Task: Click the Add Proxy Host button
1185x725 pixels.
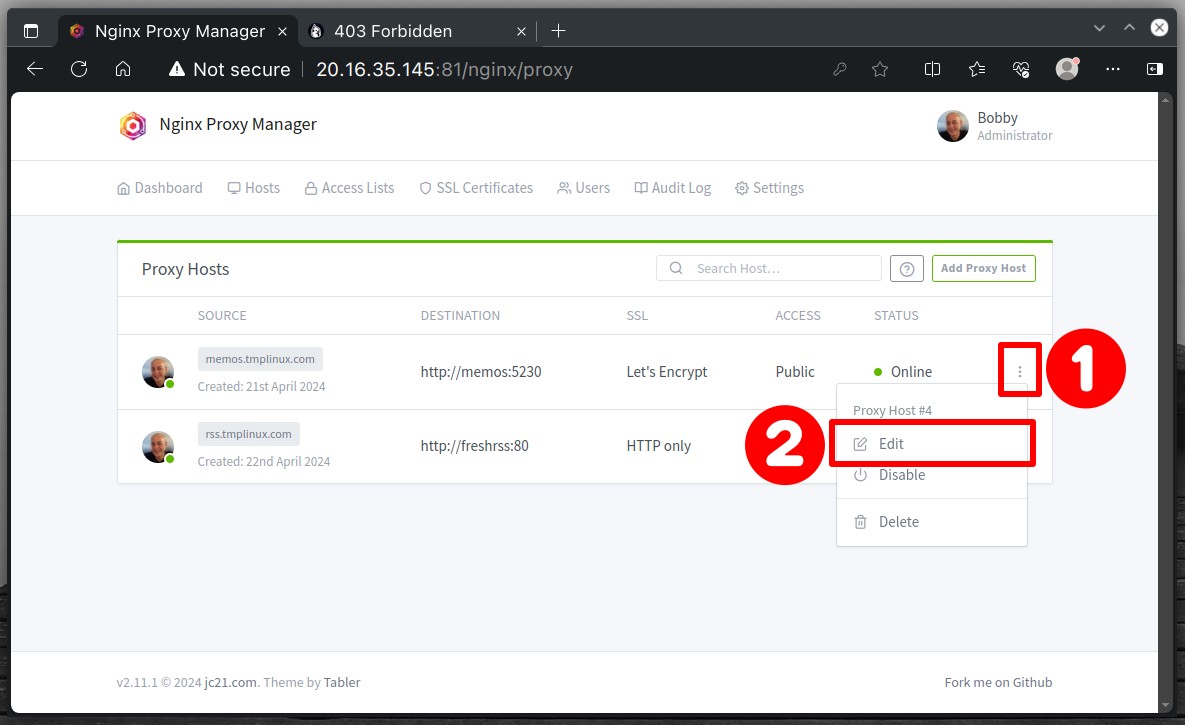Action: [x=983, y=268]
